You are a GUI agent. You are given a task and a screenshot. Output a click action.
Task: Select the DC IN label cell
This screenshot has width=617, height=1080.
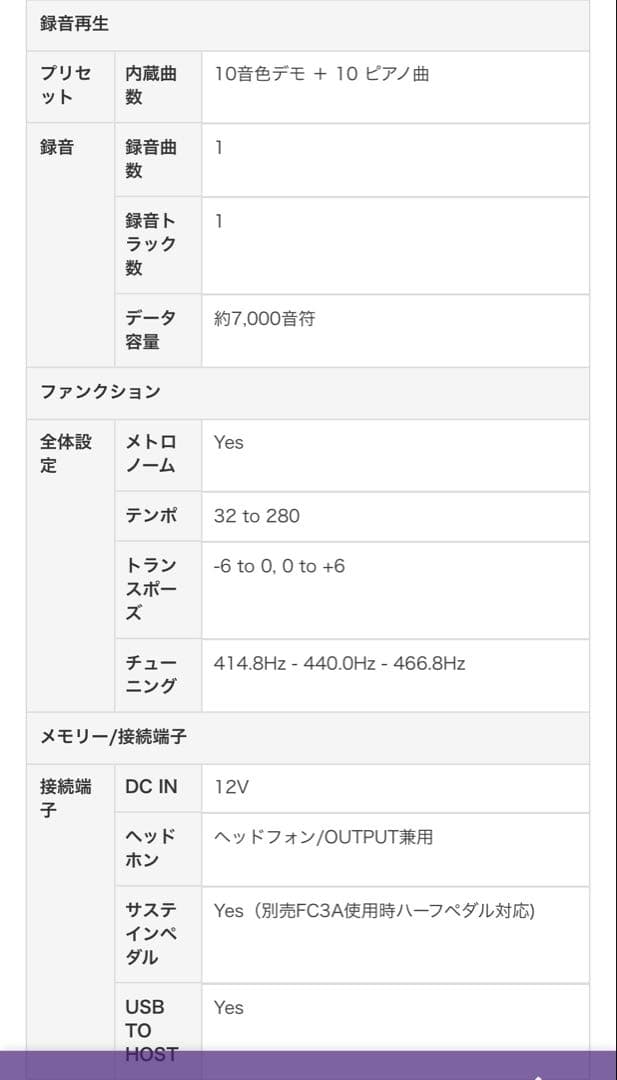151,787
